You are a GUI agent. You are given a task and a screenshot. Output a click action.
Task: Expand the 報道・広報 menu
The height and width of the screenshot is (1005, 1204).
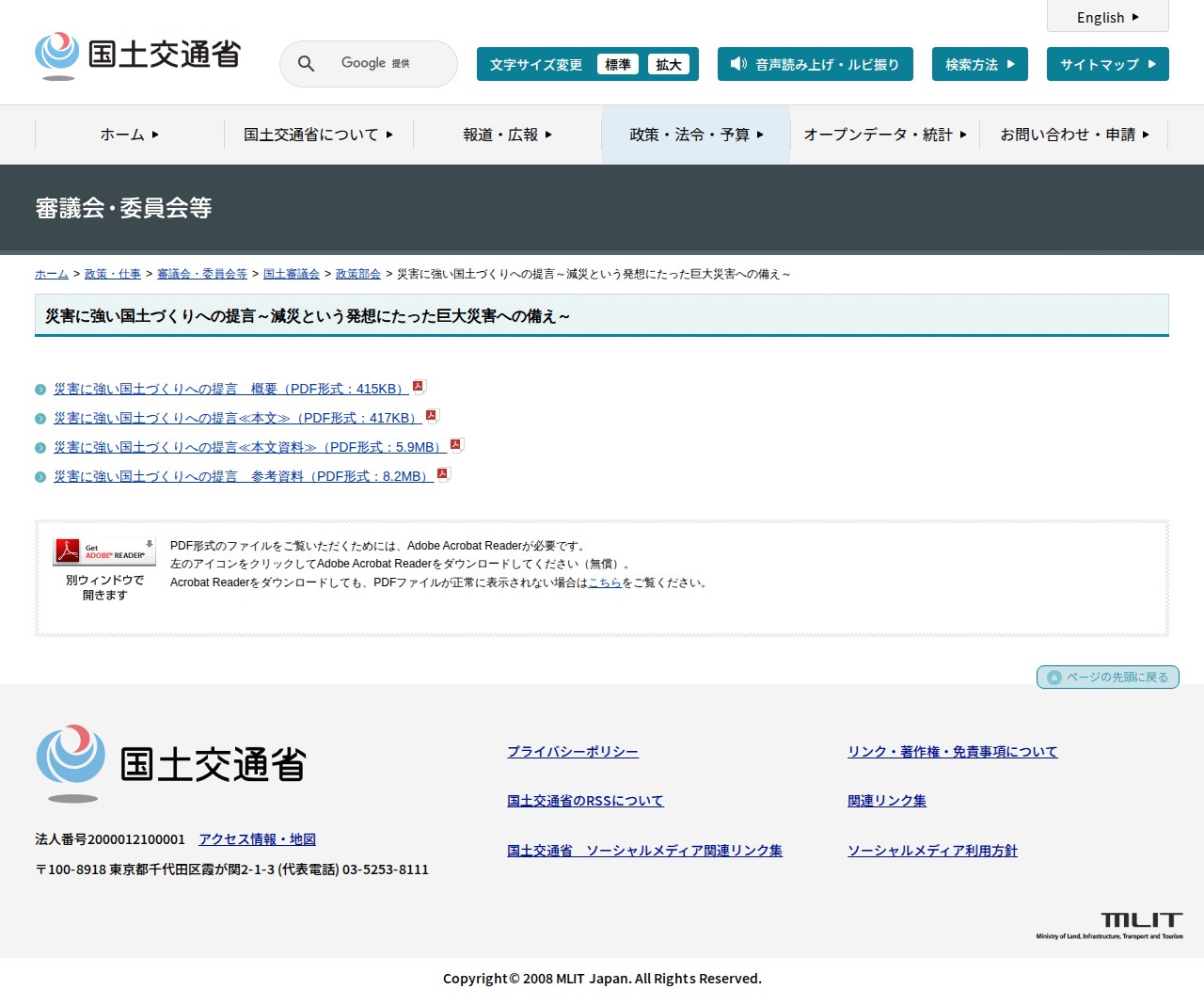[x=507, y=135]
